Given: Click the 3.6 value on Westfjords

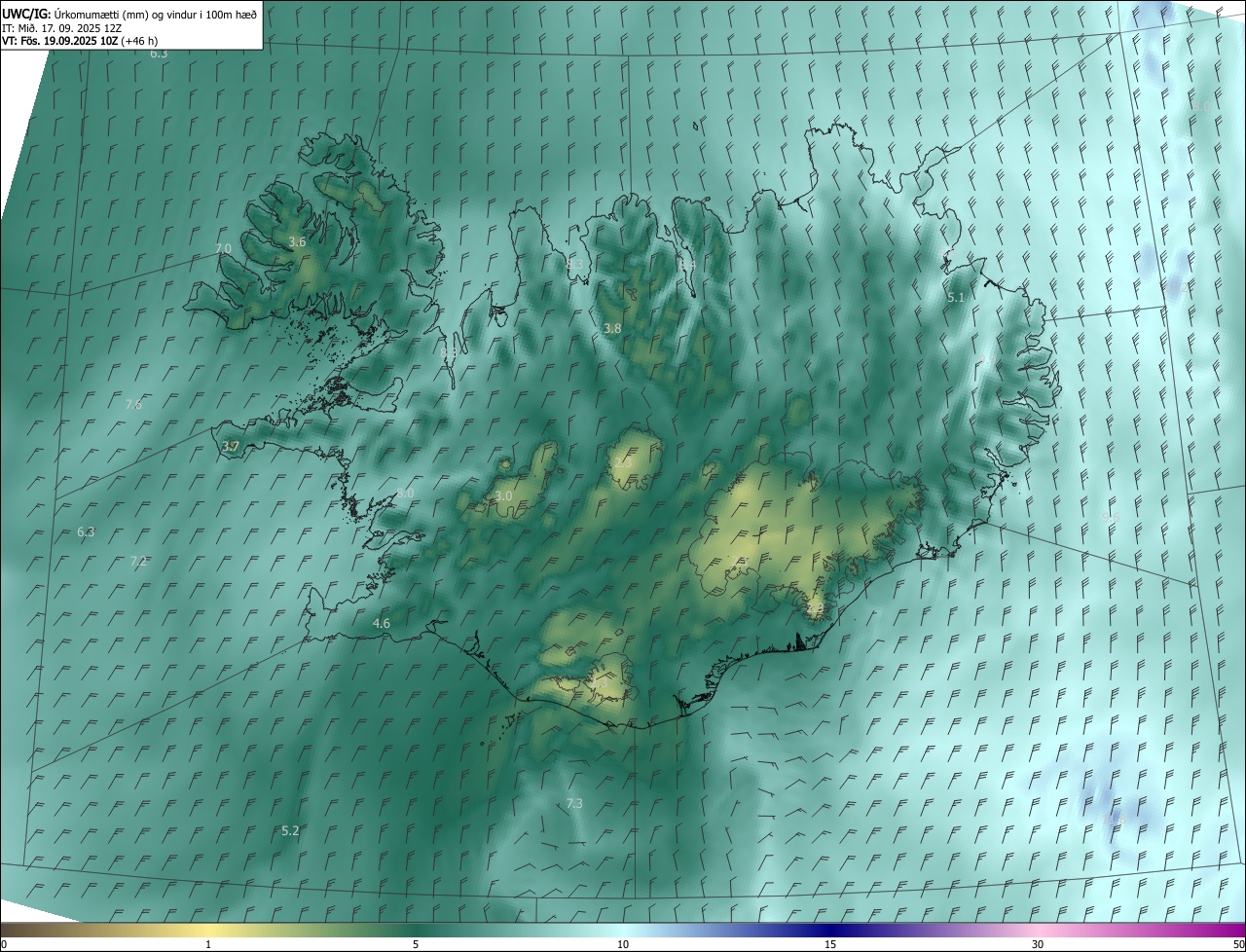Looking at the screenshot, I should point(297,242).
